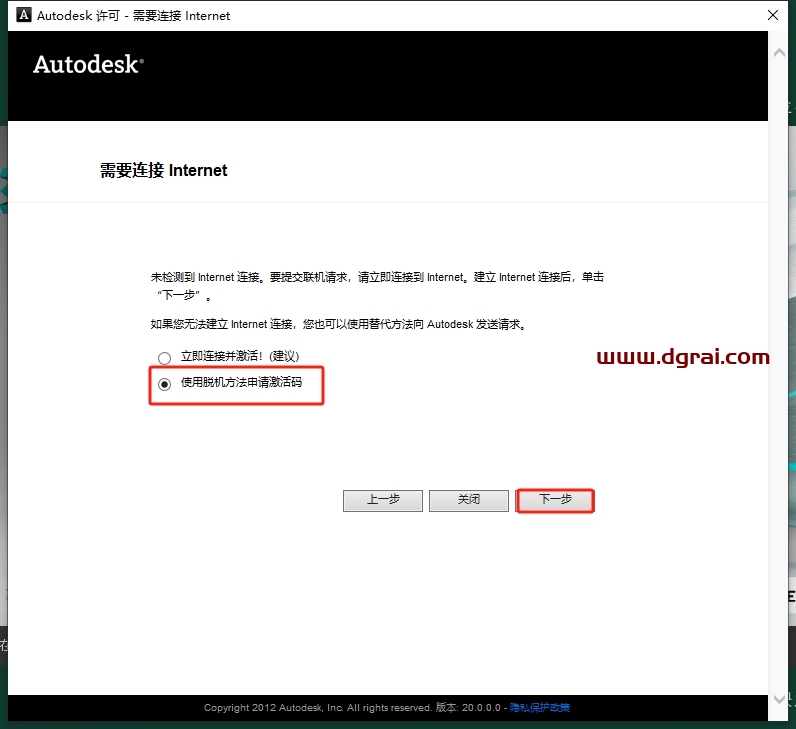This screenshot has height=729, width=796.
Task: Open the 隐私保护政策 privacy policy link
Action: [540, 708]
